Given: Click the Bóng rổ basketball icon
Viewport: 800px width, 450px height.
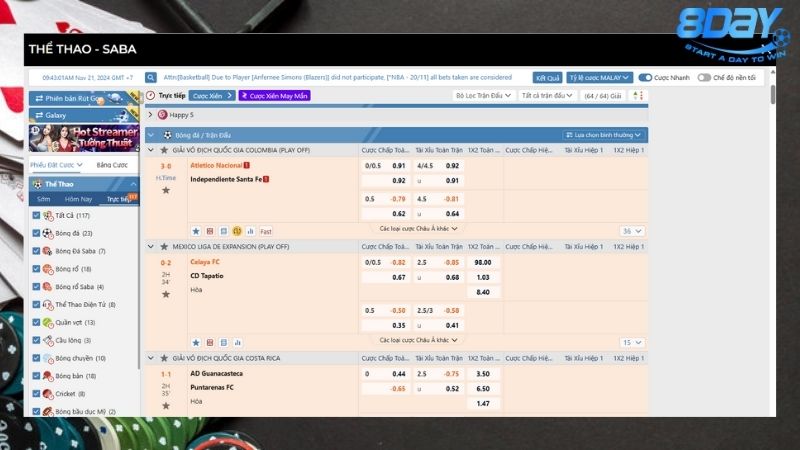Looking at the screenshot, I should tap(48, 269).
